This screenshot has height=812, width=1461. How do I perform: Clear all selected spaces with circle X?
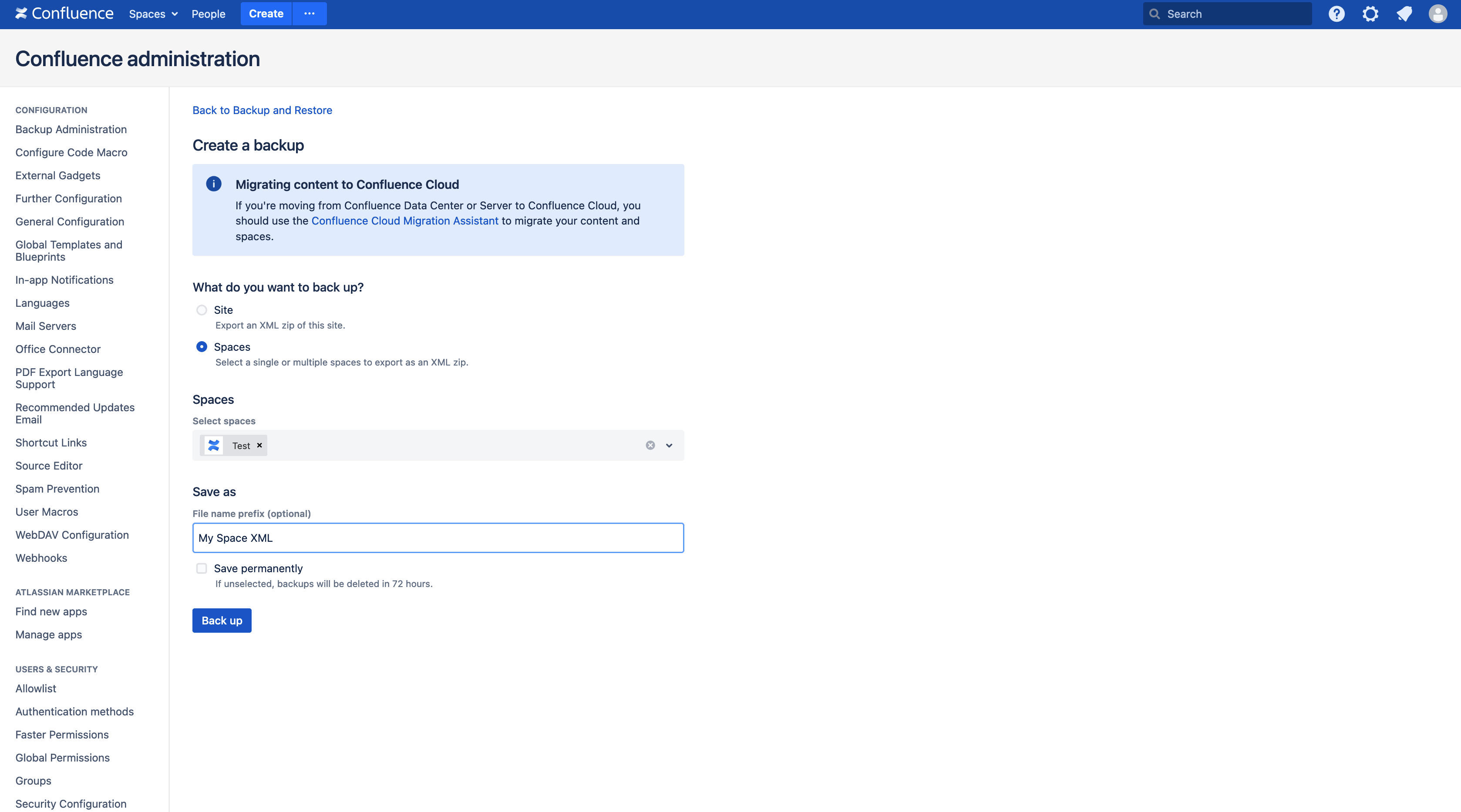650,445
